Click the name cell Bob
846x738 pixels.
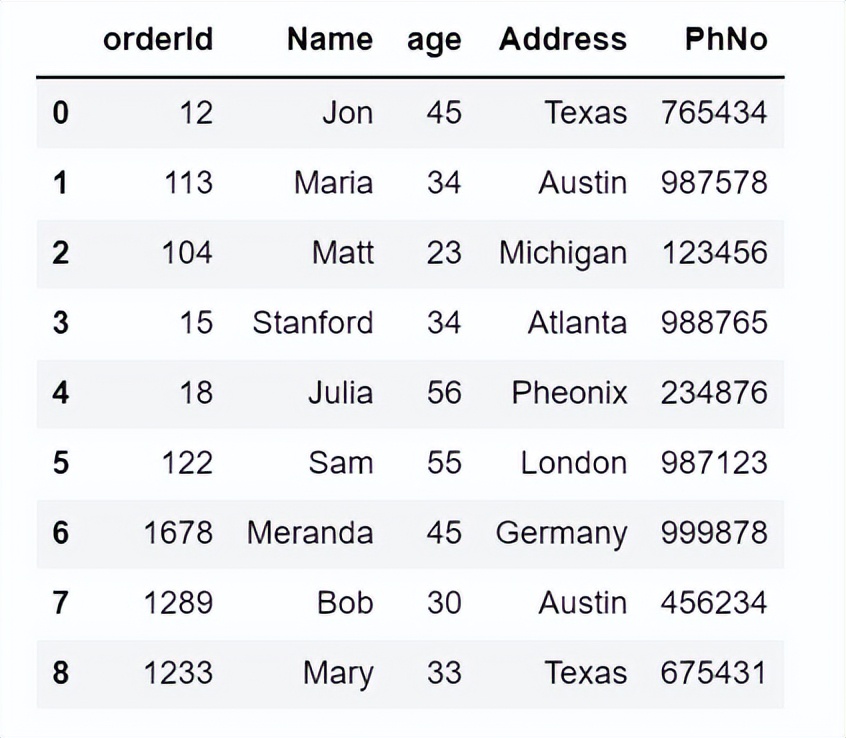(x=345, y=603)
